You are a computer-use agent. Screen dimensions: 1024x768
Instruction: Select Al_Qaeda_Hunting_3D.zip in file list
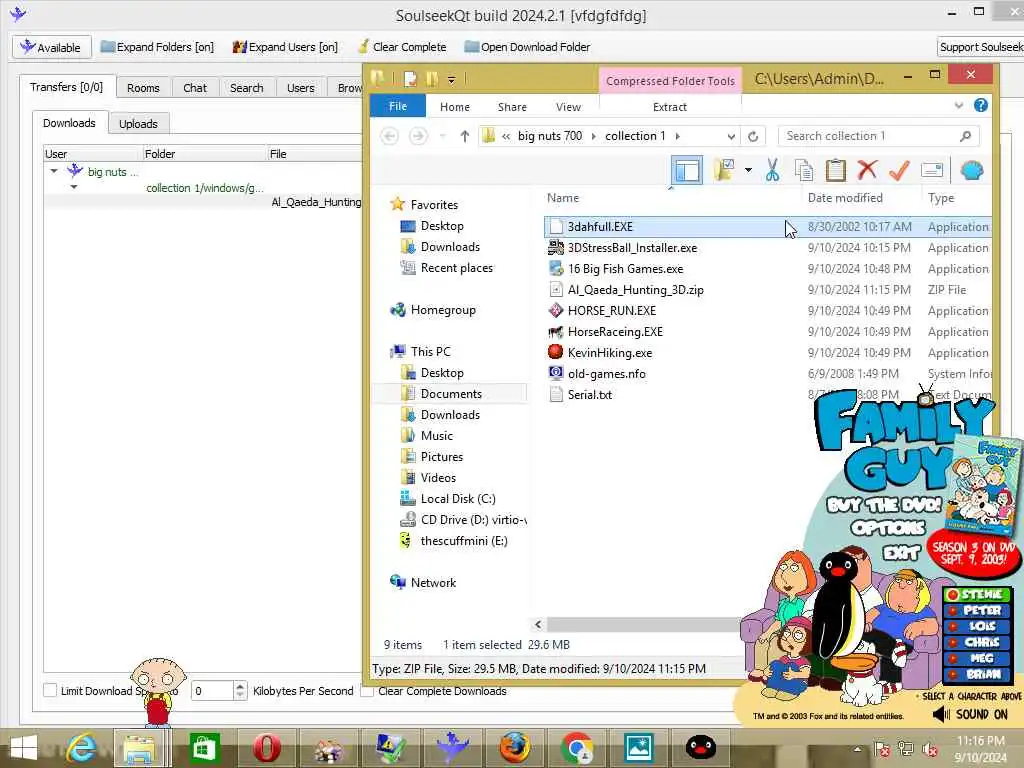635,289
